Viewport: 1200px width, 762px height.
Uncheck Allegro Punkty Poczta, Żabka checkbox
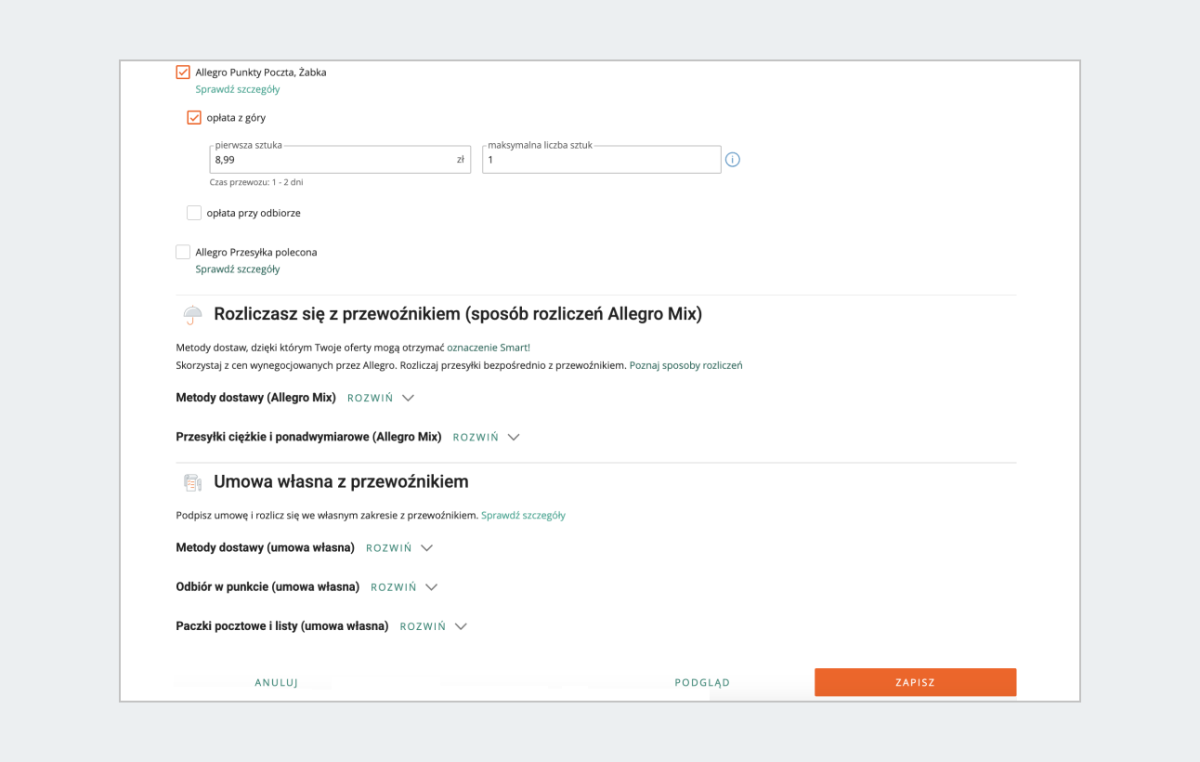(x=183, y=72)
